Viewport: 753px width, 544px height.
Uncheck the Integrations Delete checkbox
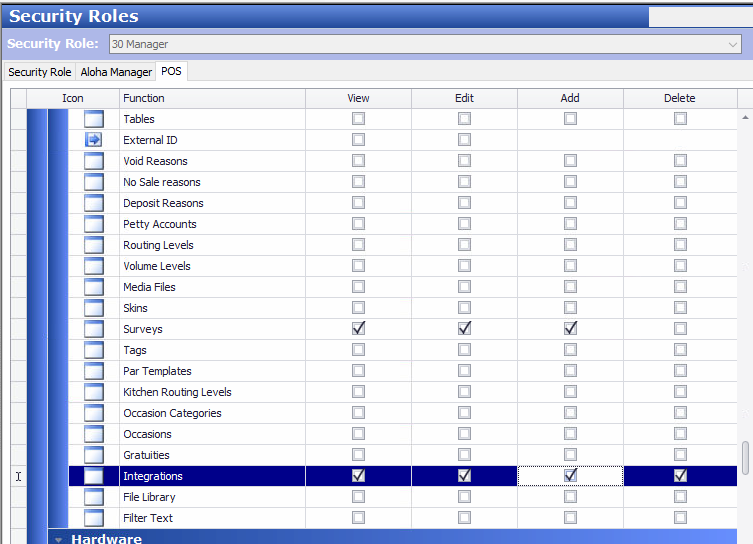point(680,476)
